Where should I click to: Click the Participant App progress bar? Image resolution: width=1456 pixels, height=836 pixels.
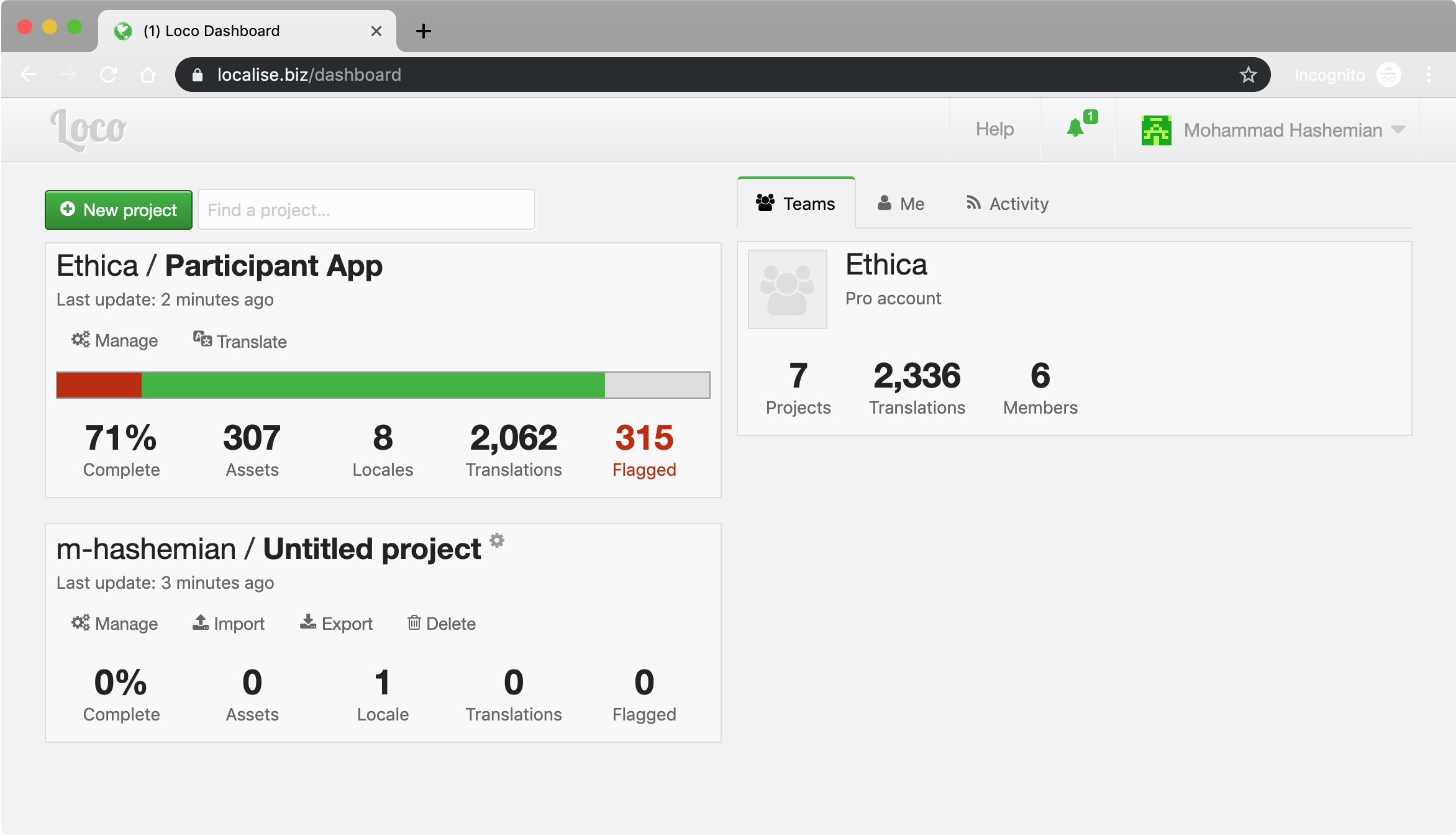(383, 385)
